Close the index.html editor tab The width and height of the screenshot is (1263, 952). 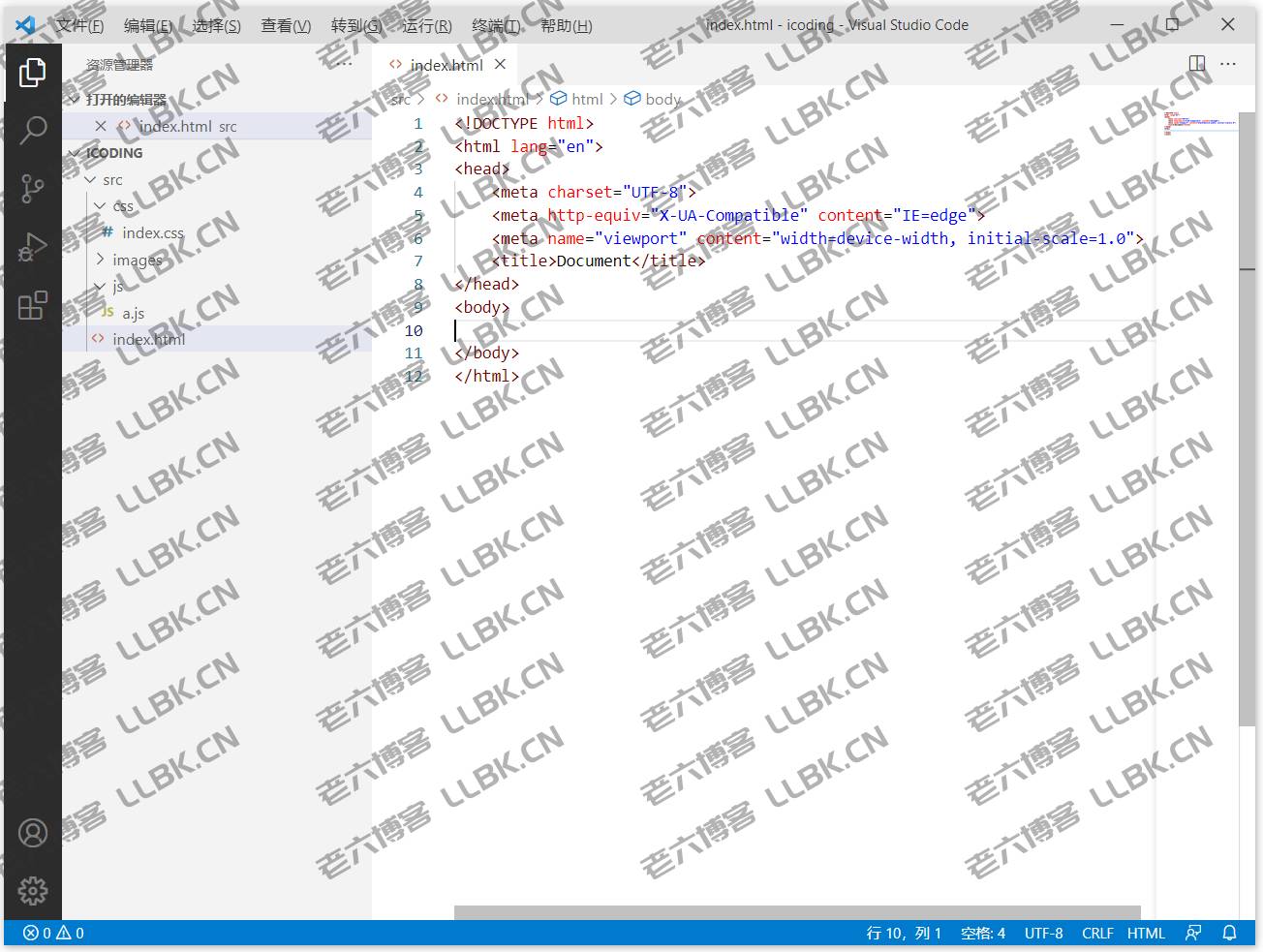pyautogui.click(x=500, y=65)
